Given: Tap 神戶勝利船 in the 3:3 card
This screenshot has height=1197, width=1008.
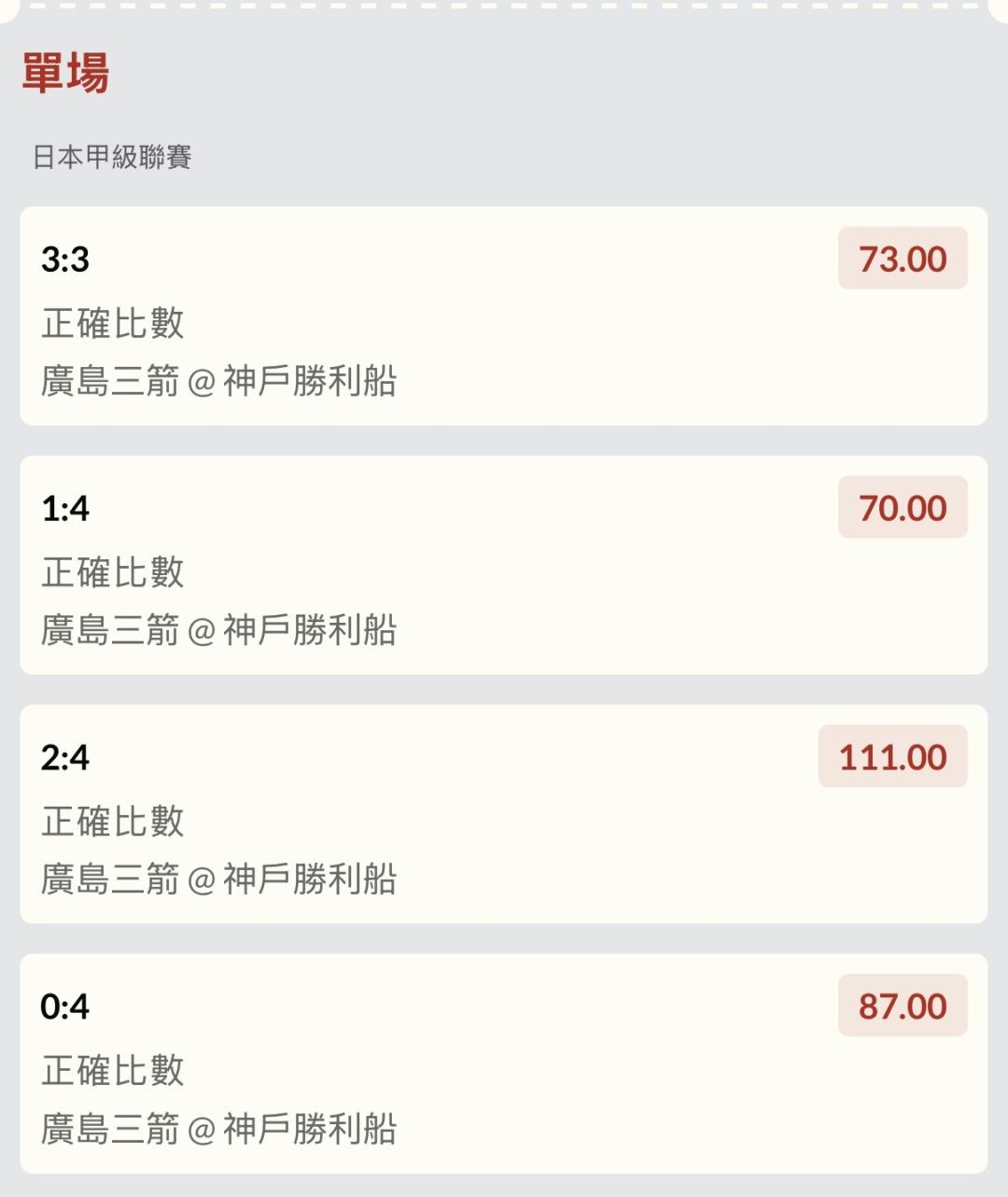Looking at the screenshot, I should click(x=310, y=381).
